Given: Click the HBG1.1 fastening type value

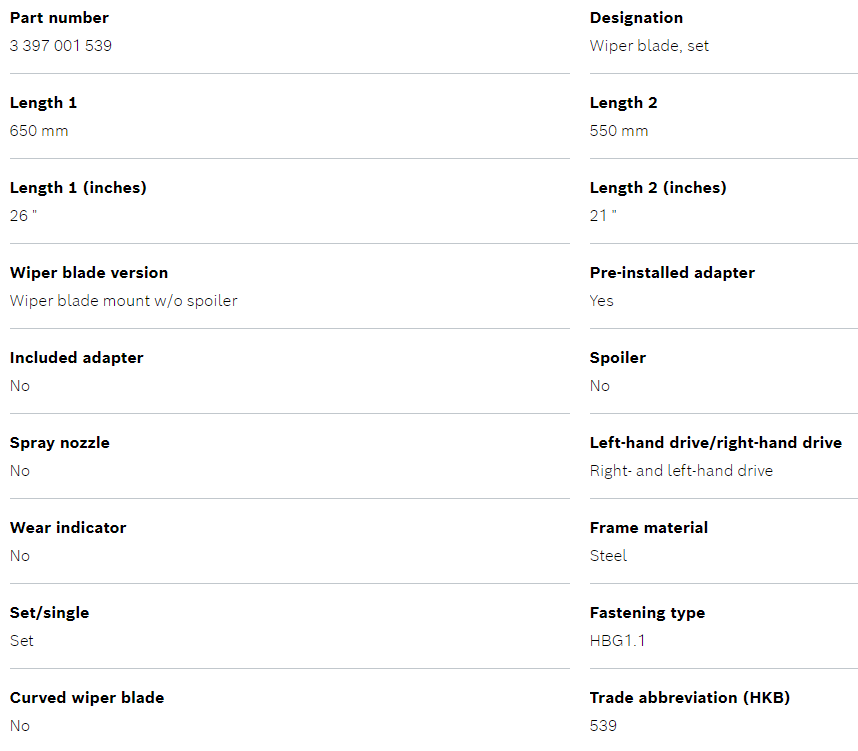Looking at the screenshot, I should (x=617, y=641).
